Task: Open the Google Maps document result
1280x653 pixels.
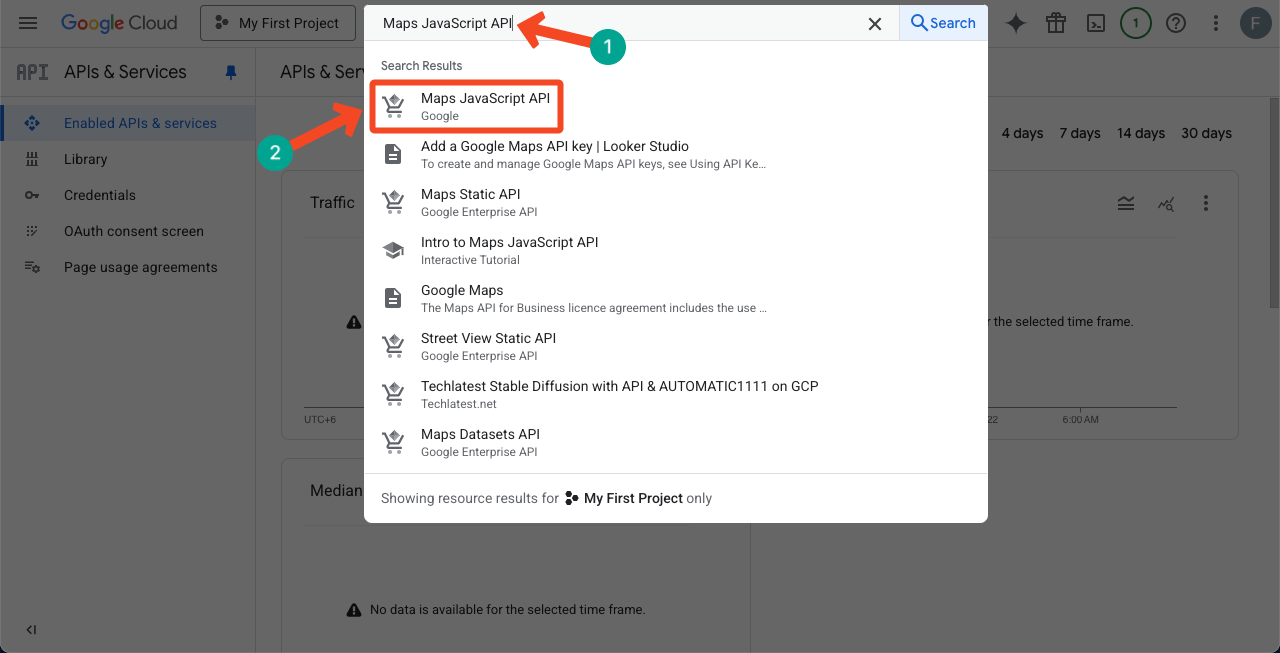Action: 676,298
